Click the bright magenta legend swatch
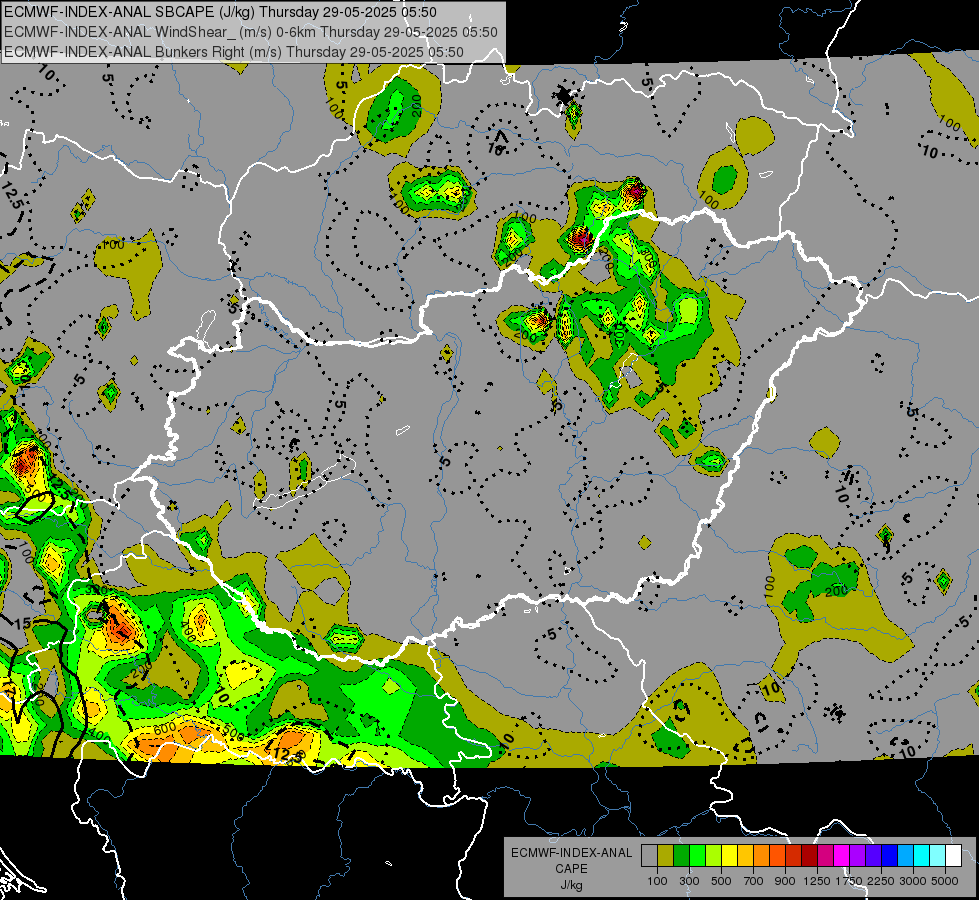979x900 pixels. (842, 856)
